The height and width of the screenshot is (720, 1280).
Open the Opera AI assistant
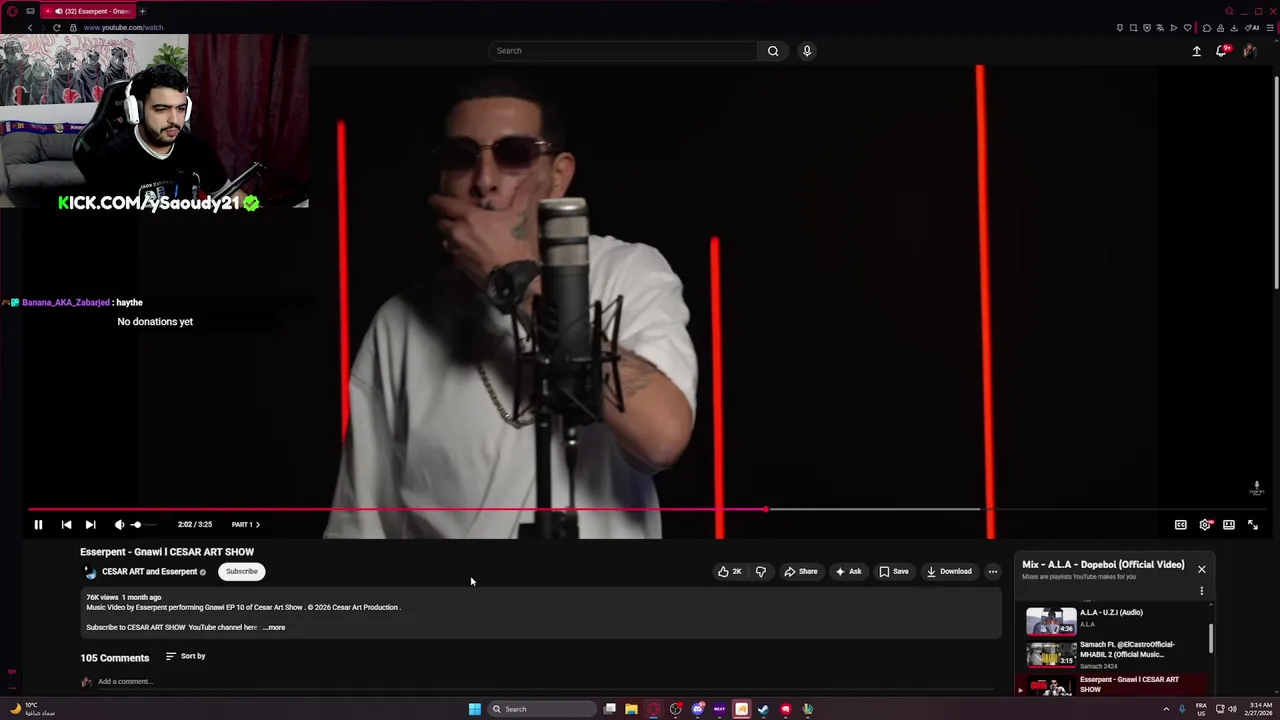[x=1252, y=28]
